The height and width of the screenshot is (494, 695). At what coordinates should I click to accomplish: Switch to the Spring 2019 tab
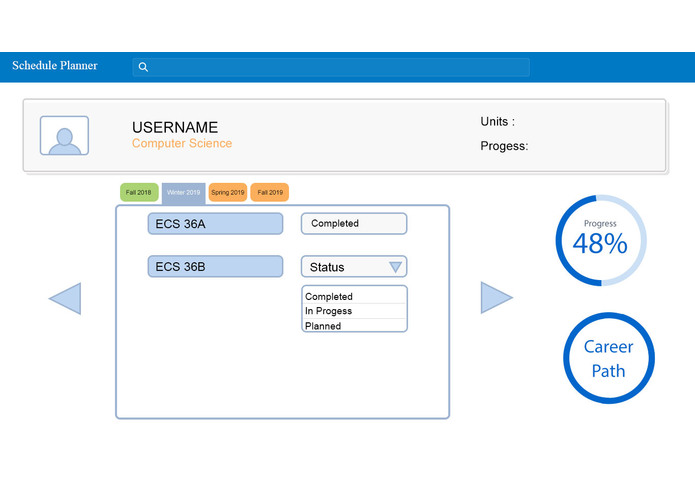point(227,192)
